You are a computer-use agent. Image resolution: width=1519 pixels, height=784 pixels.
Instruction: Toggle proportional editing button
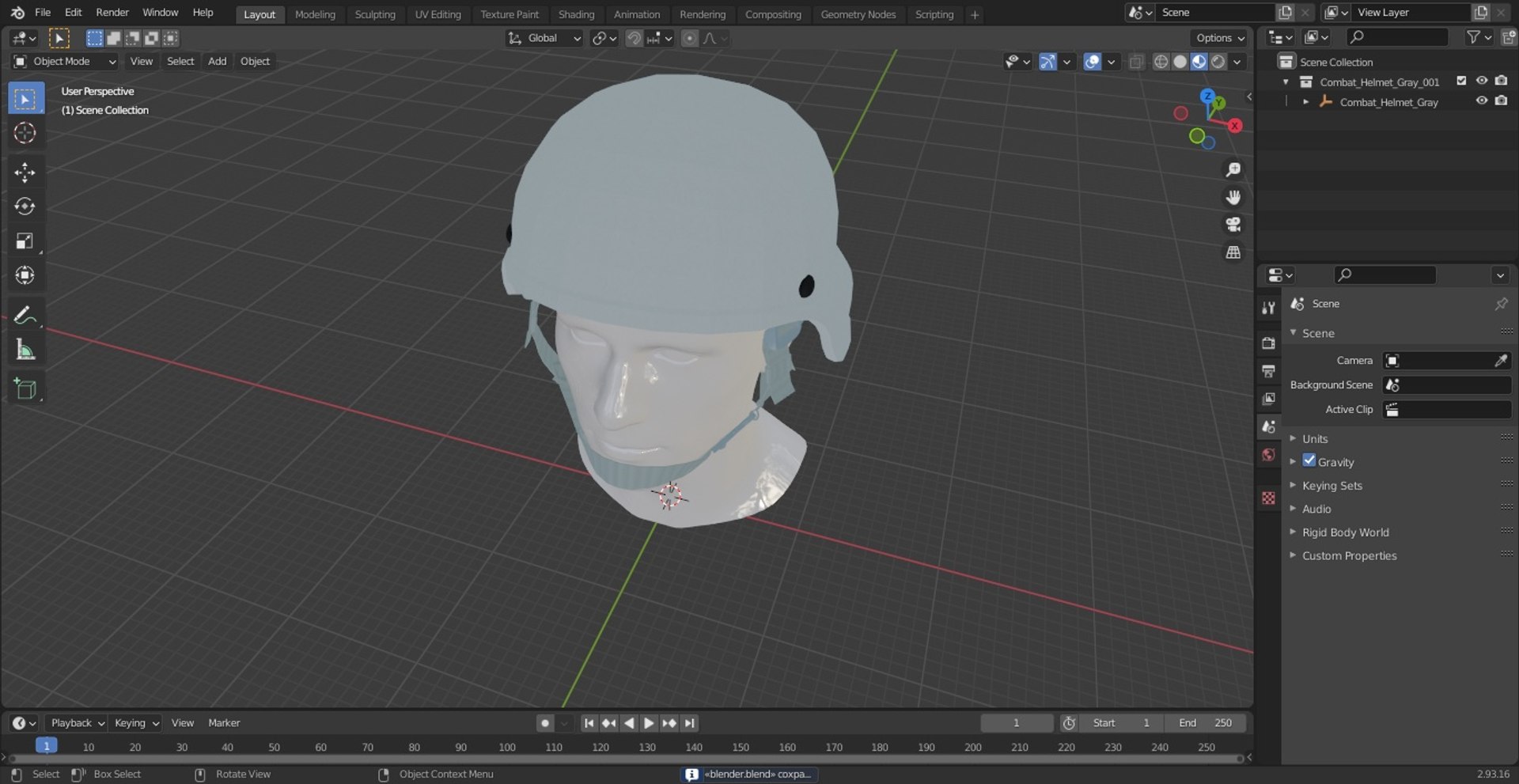pos(690,38)
